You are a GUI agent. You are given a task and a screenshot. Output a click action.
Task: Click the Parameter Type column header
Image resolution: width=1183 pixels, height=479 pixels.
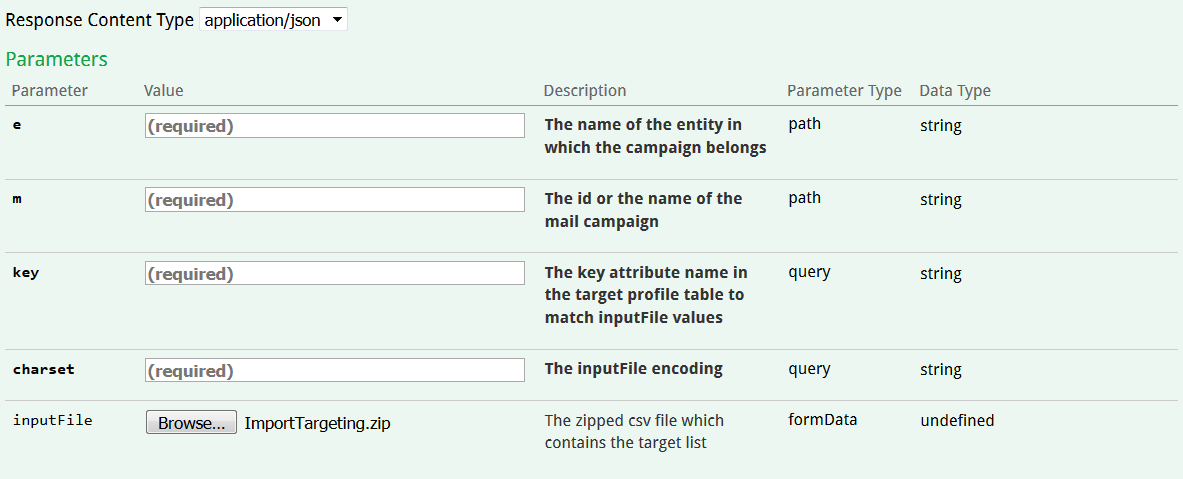pyautogui.click(x=844, y=91)
